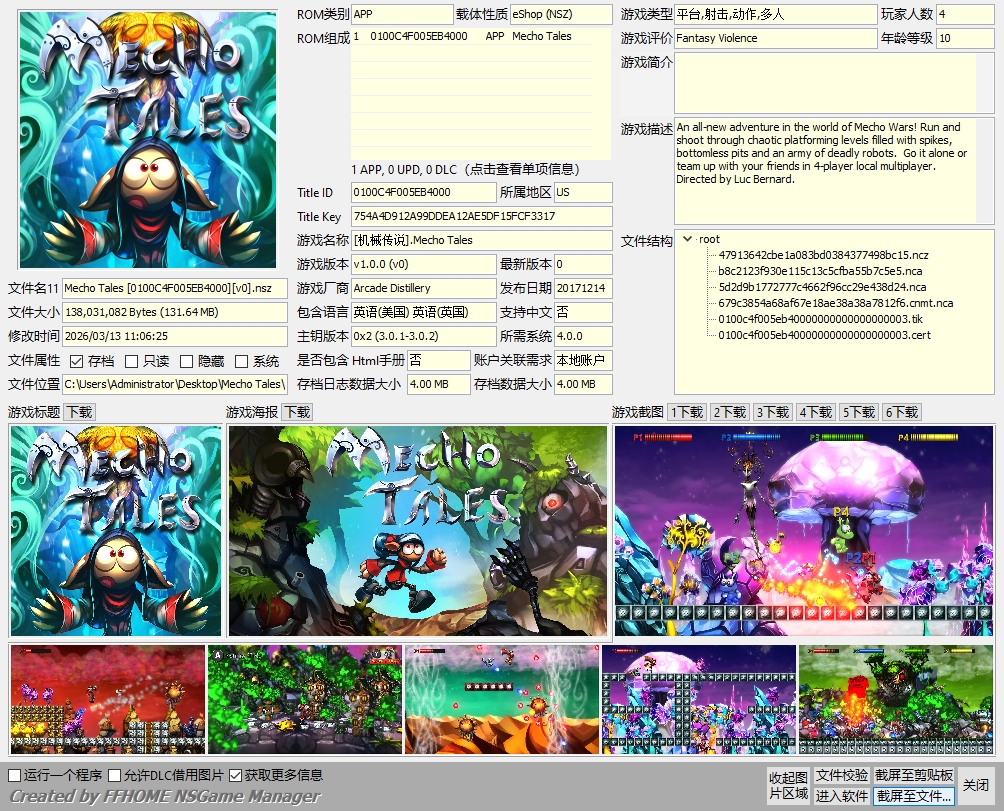Select the red sky screenshot thumbnail
1004x811 pixels.
pos(108,699)
